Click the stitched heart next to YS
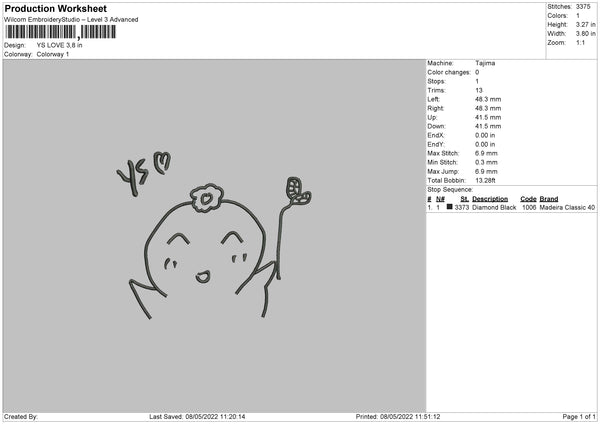This screenshot has width=600, height=424. coord(162,162)
